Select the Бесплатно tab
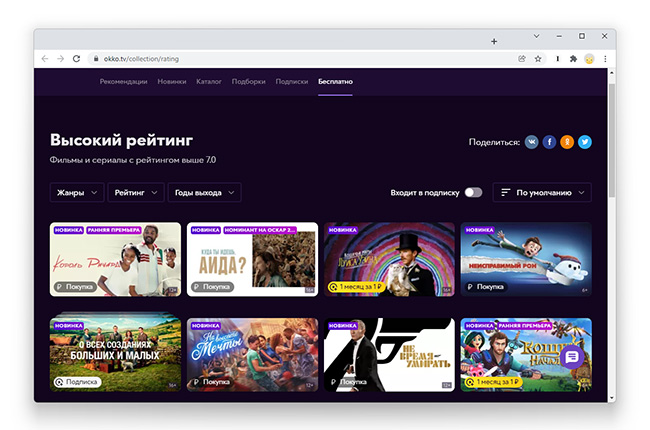 [x=335, y=82]
